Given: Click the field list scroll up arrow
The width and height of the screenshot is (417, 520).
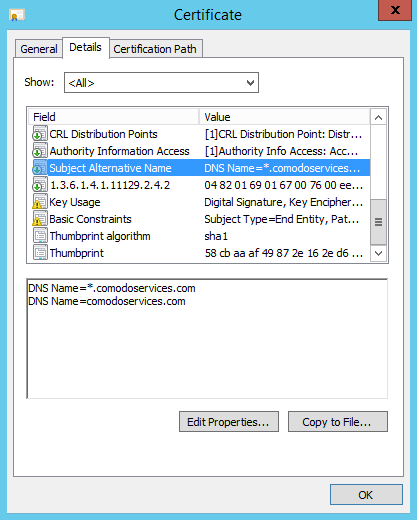Looking at the screenshot, I should pos(378,117).
